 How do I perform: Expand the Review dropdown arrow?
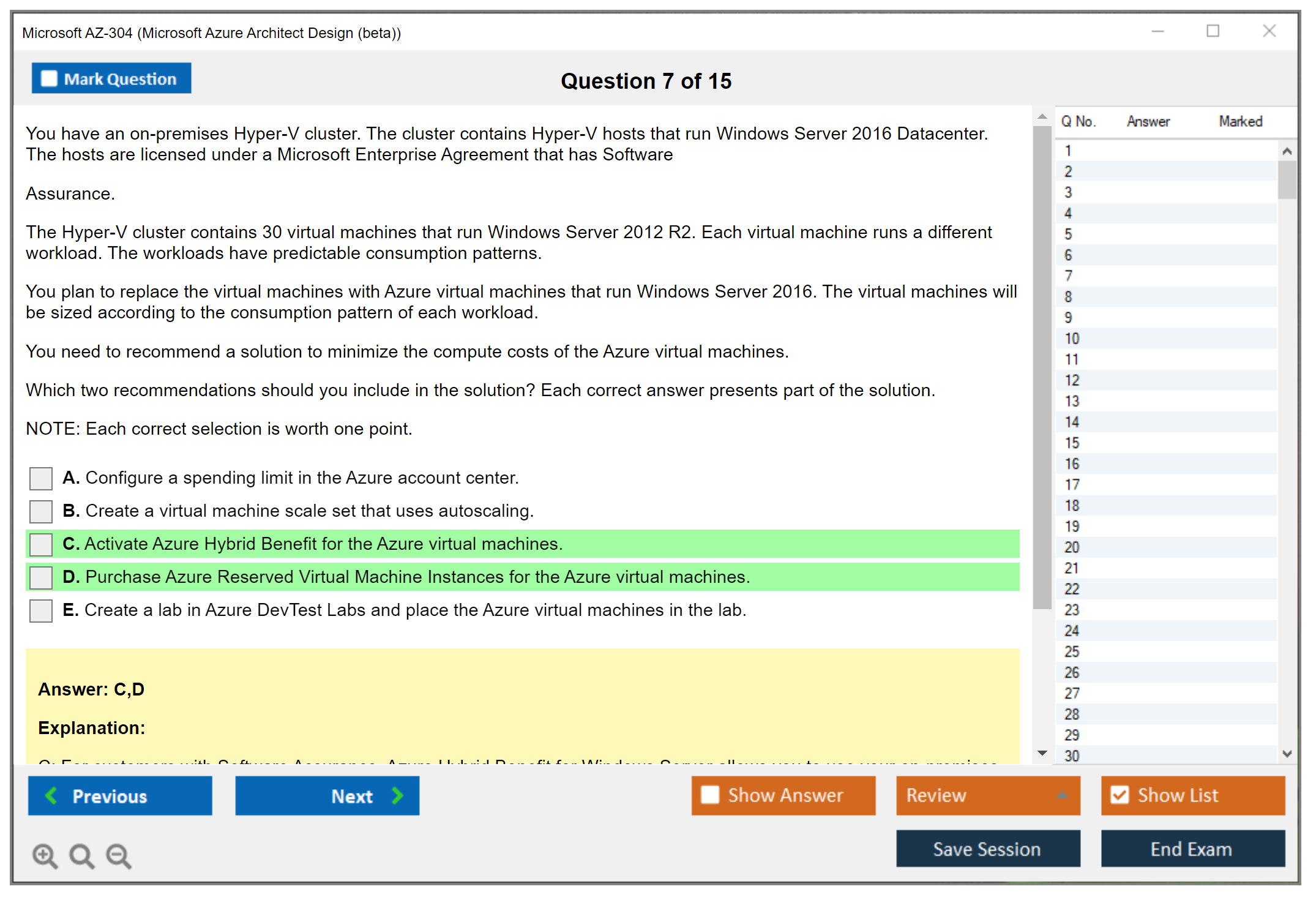1062,795
